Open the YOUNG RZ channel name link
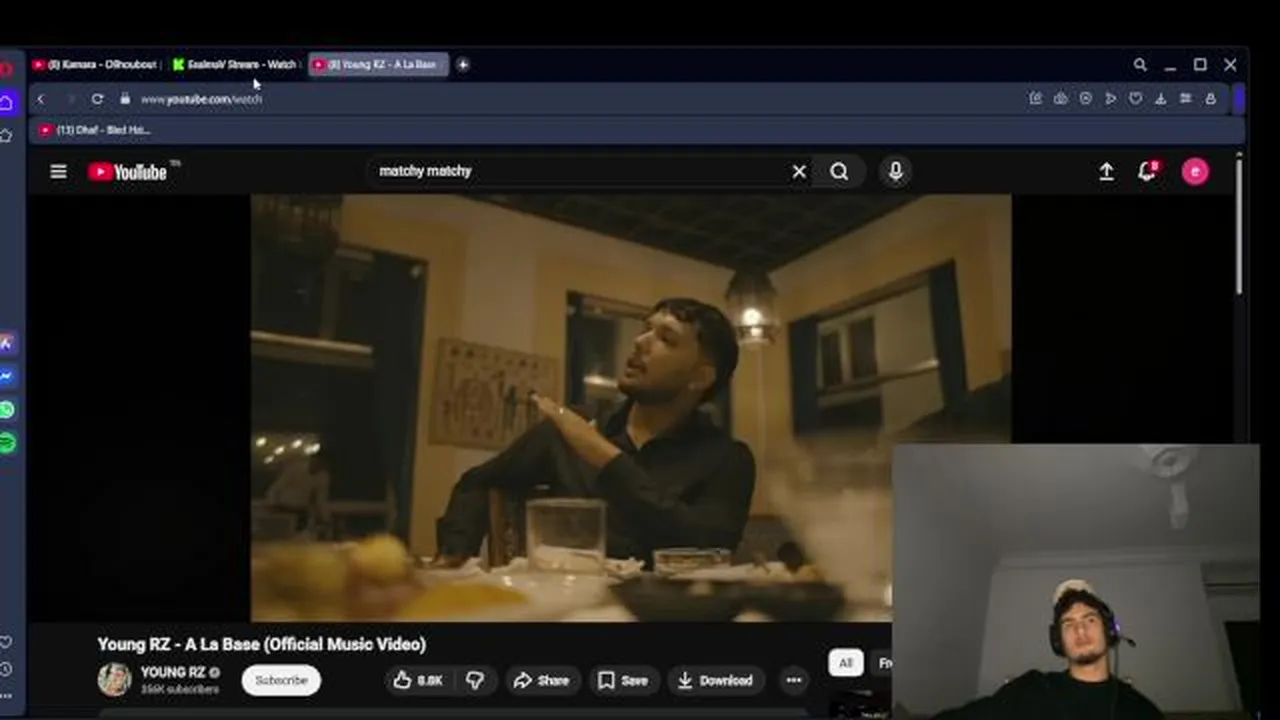 pos(173,672)
